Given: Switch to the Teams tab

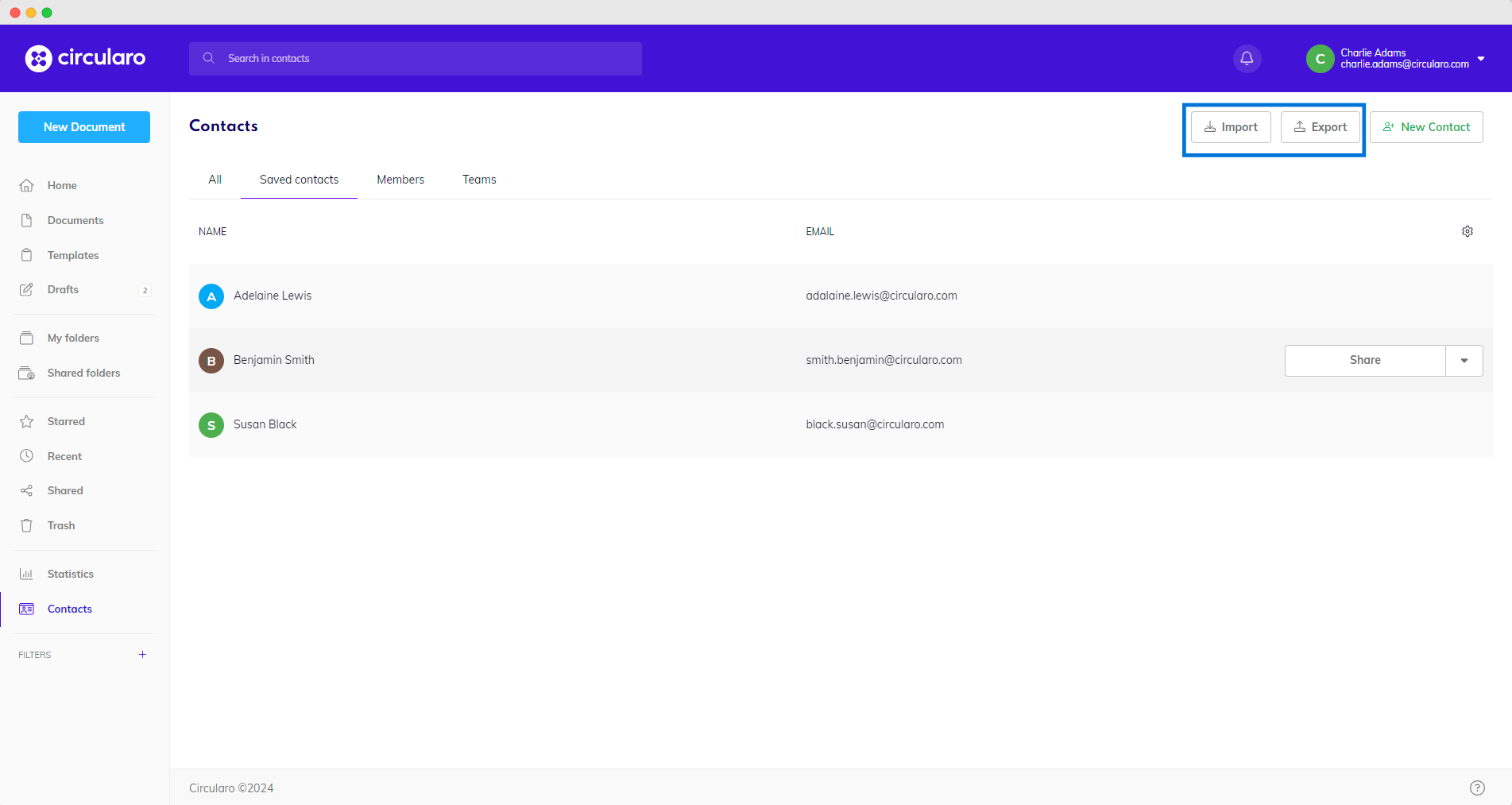Looking at the screenshot, I should (479, 180).
